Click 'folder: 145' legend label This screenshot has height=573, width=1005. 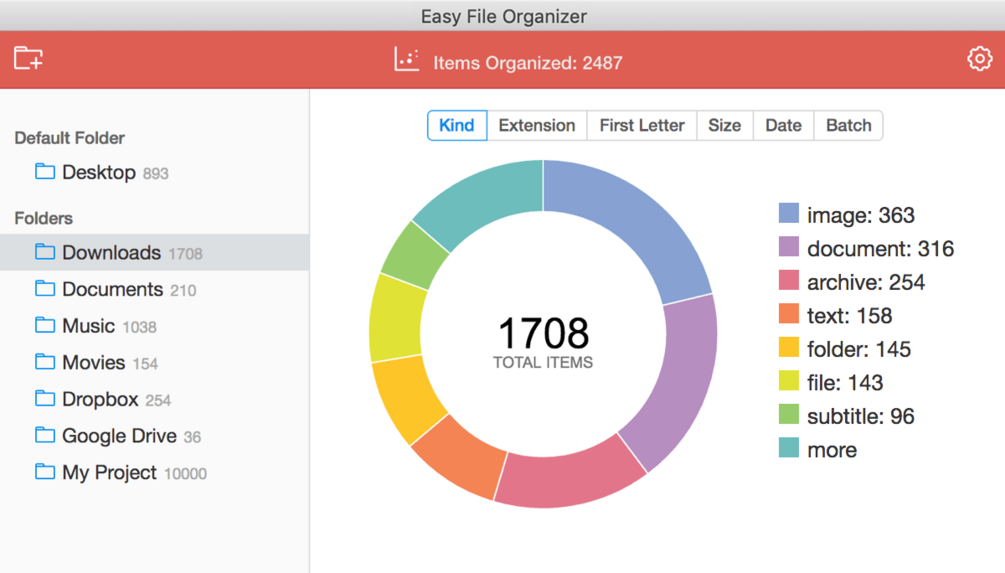coord(859,349)
